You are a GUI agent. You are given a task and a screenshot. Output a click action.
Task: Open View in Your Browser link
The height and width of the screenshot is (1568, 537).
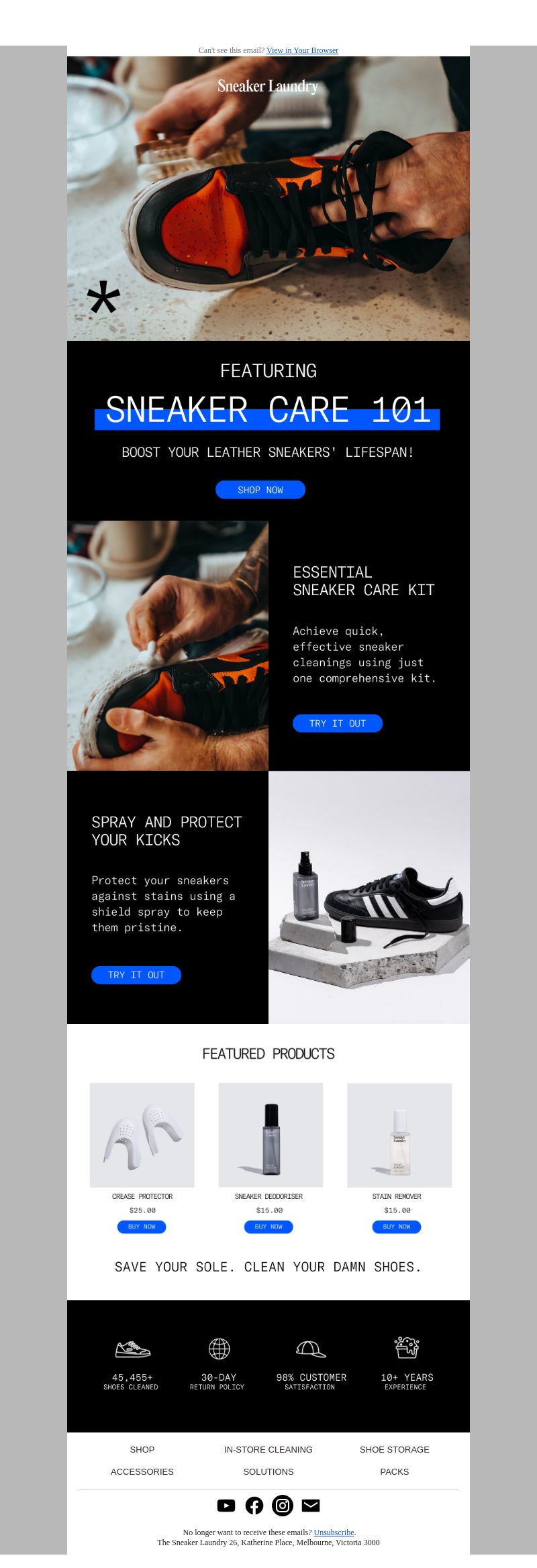[x=302, y=50]
